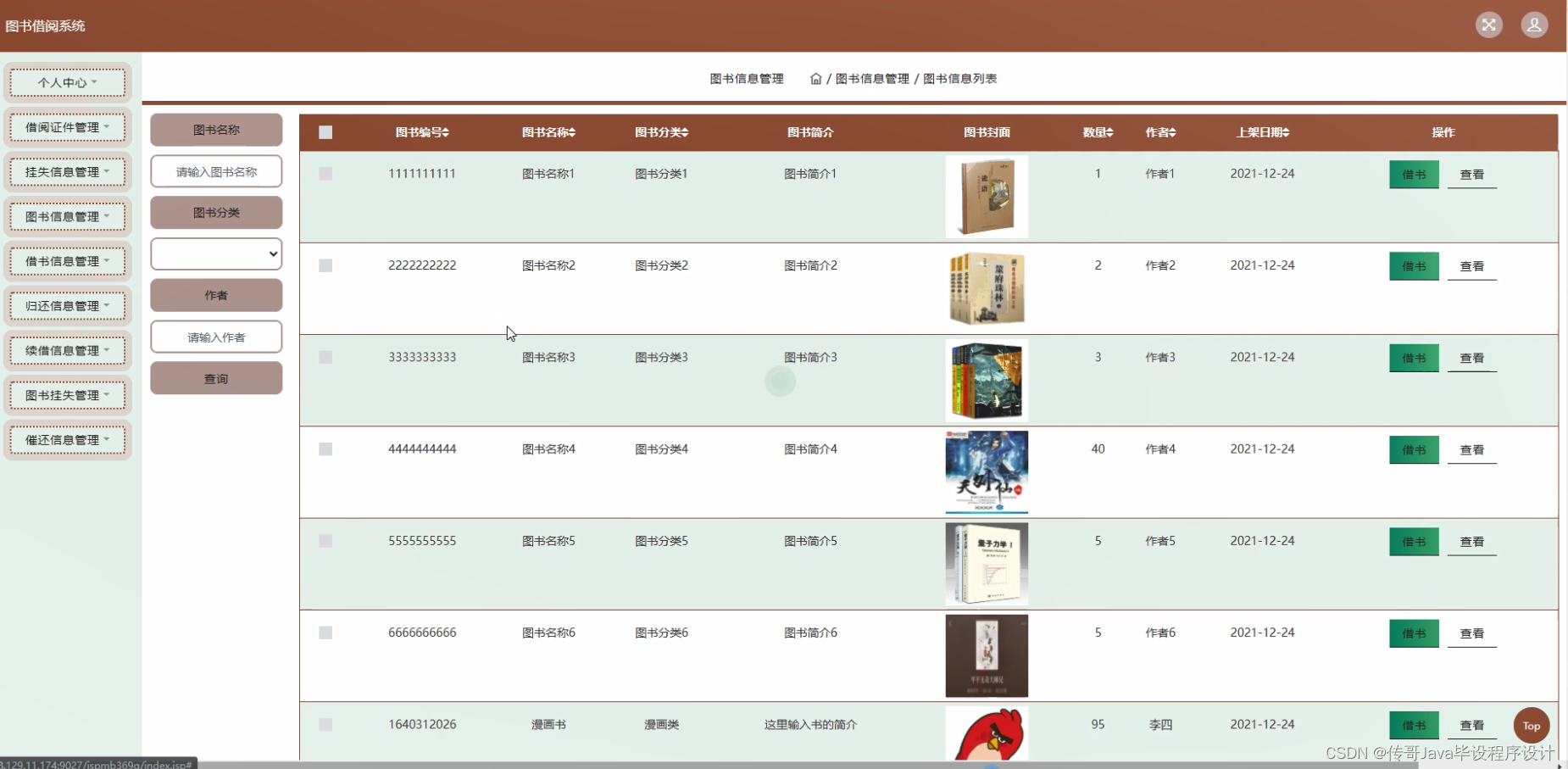Sort the 作者 column using its sort icon
1568x769 pixels.
[x=1174, y=132]
